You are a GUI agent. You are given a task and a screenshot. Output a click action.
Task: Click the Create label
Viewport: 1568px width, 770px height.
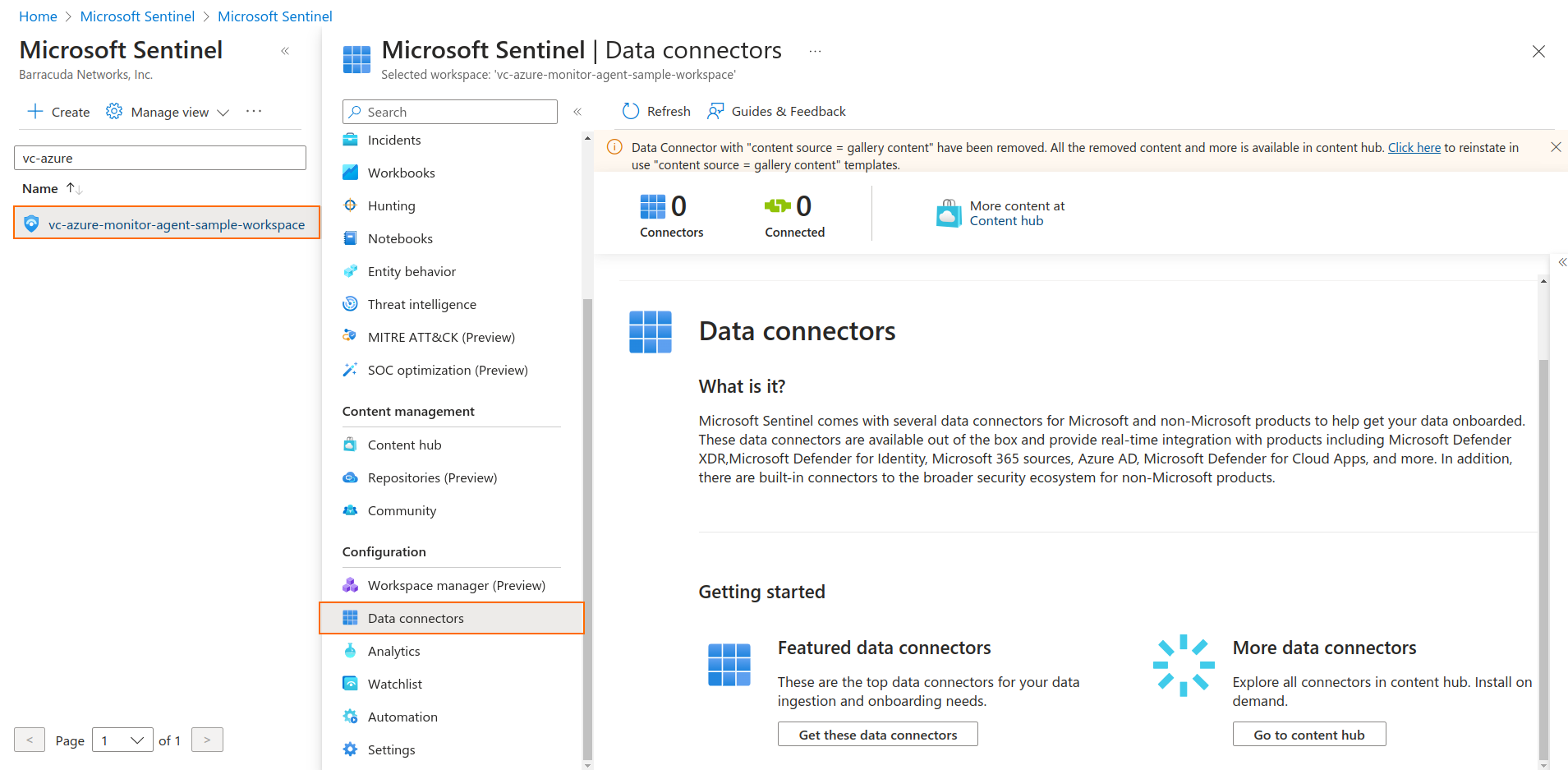tap(71, 112)
